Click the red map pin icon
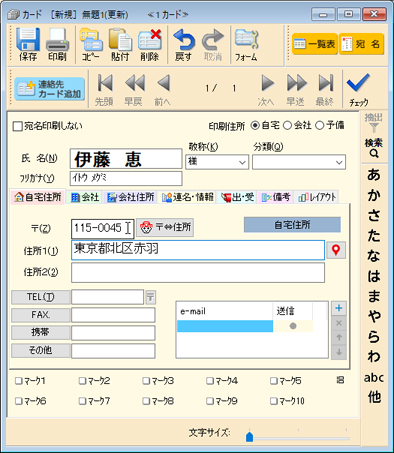Image resolution: width=394 pixels, height=453 pixels. 336,250
